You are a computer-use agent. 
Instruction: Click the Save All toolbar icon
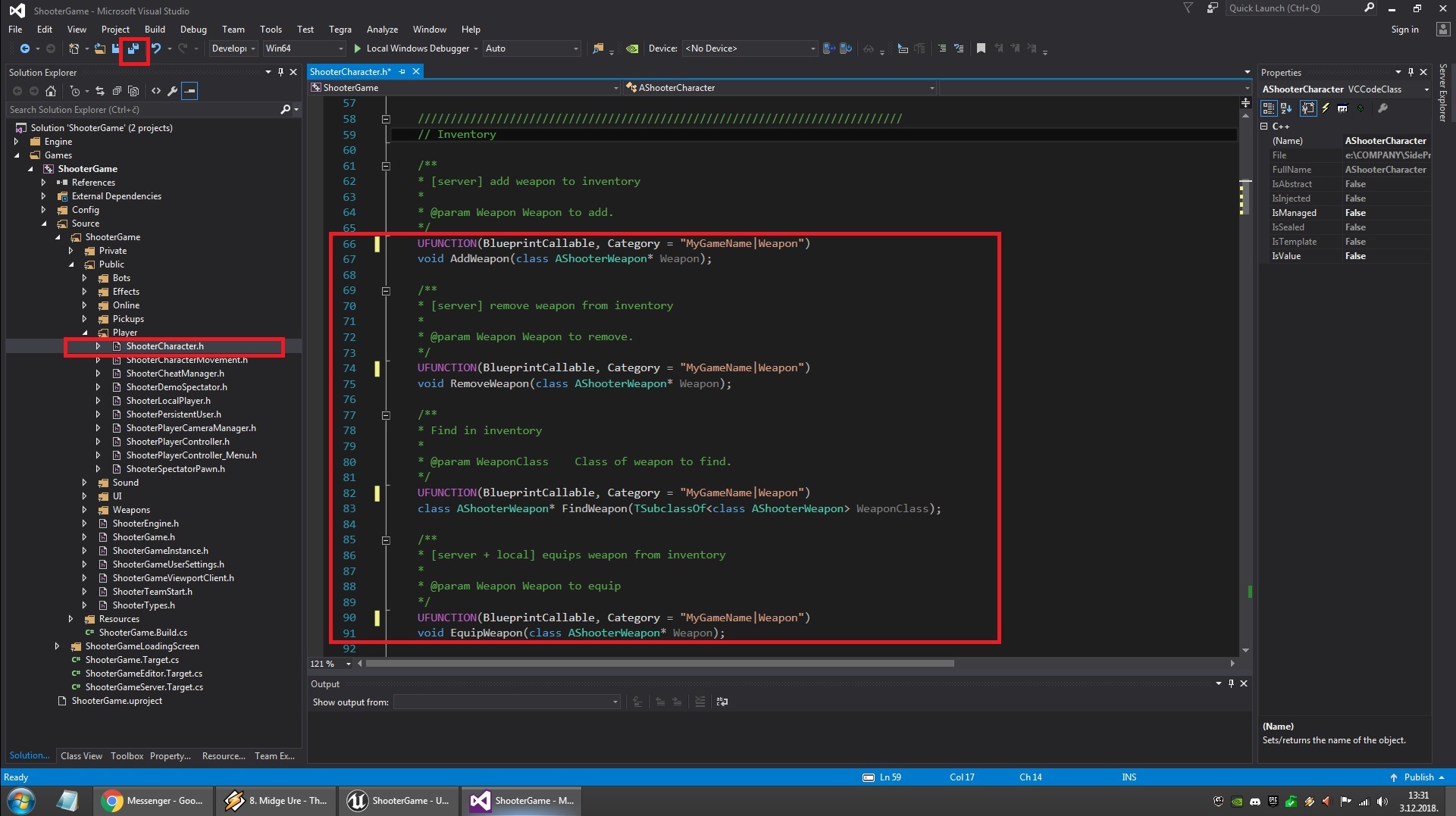click(133, 48)
